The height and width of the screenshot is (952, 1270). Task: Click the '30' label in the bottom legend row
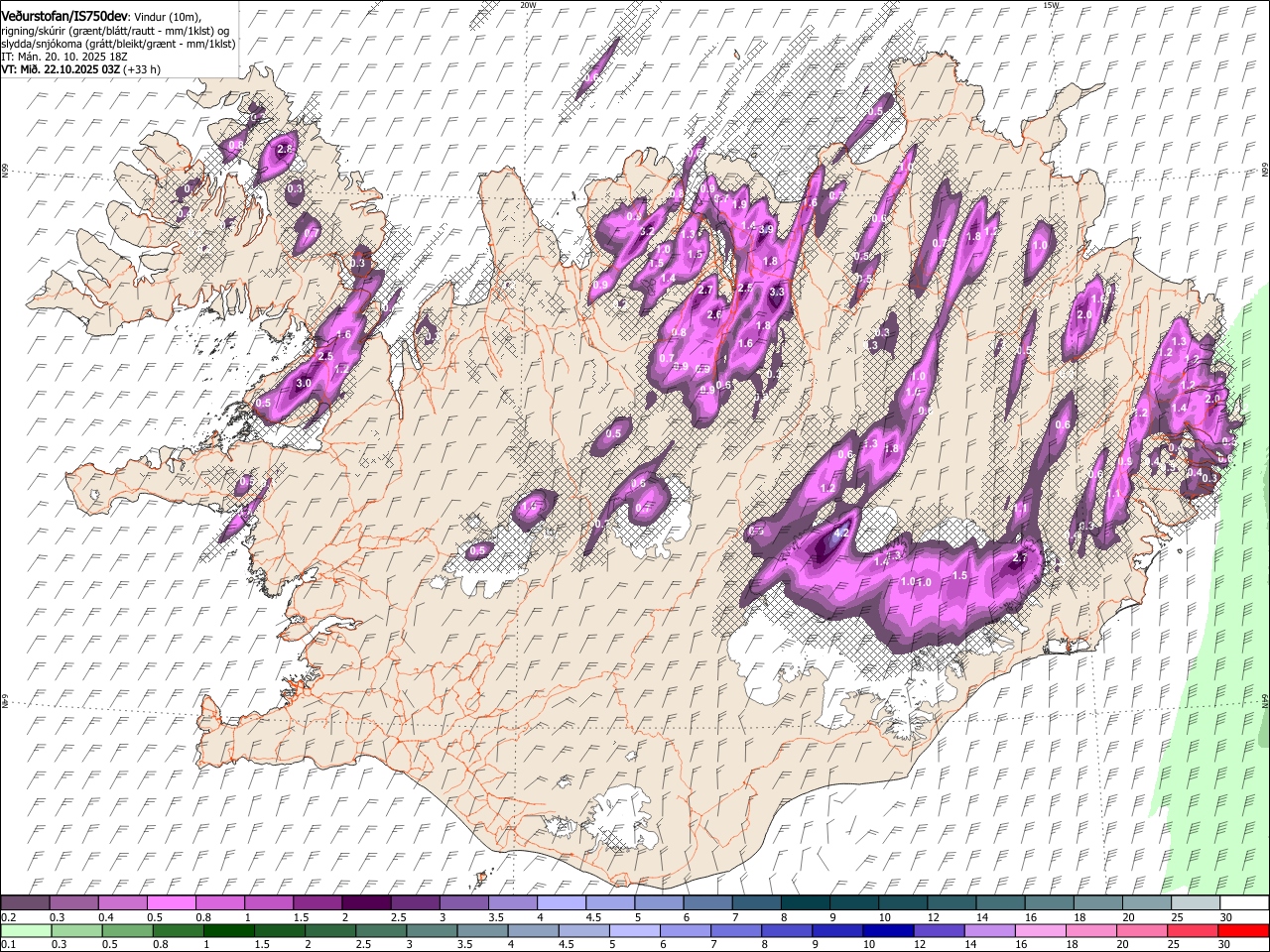[1223, 944]
